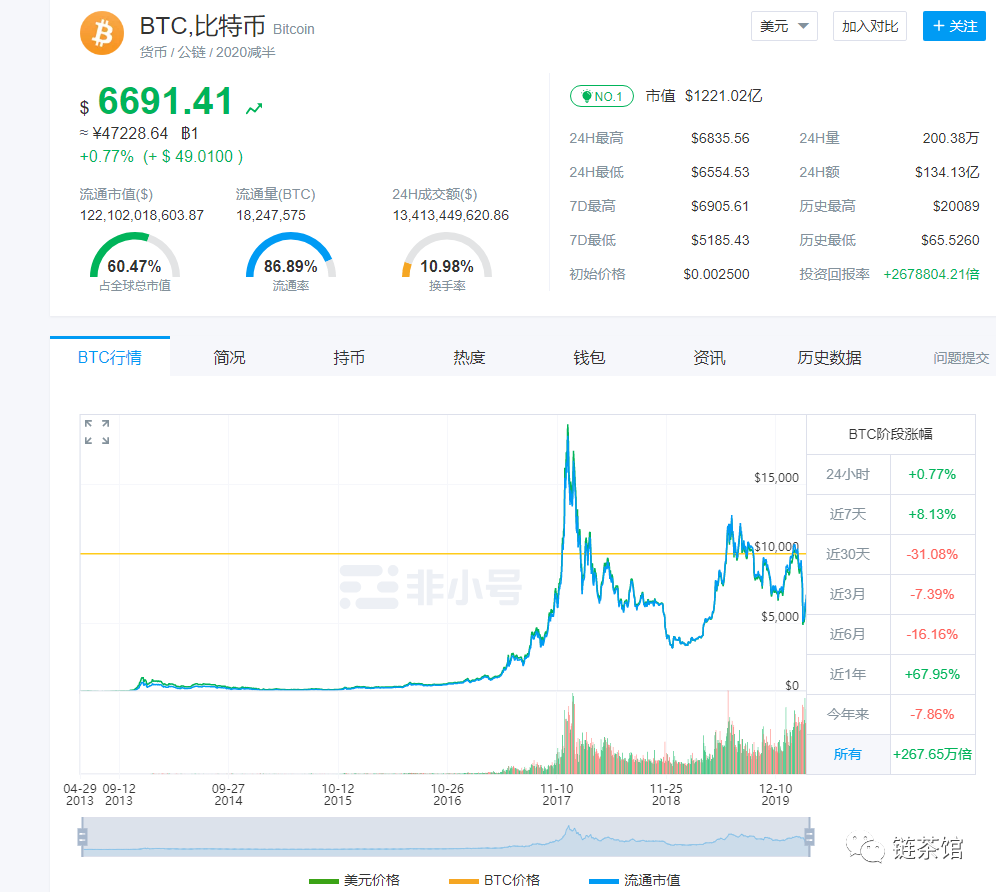The height and width of the screenshot is (892, 996).
Task: Select the 今年来 period row
Action: pos(891,714)
